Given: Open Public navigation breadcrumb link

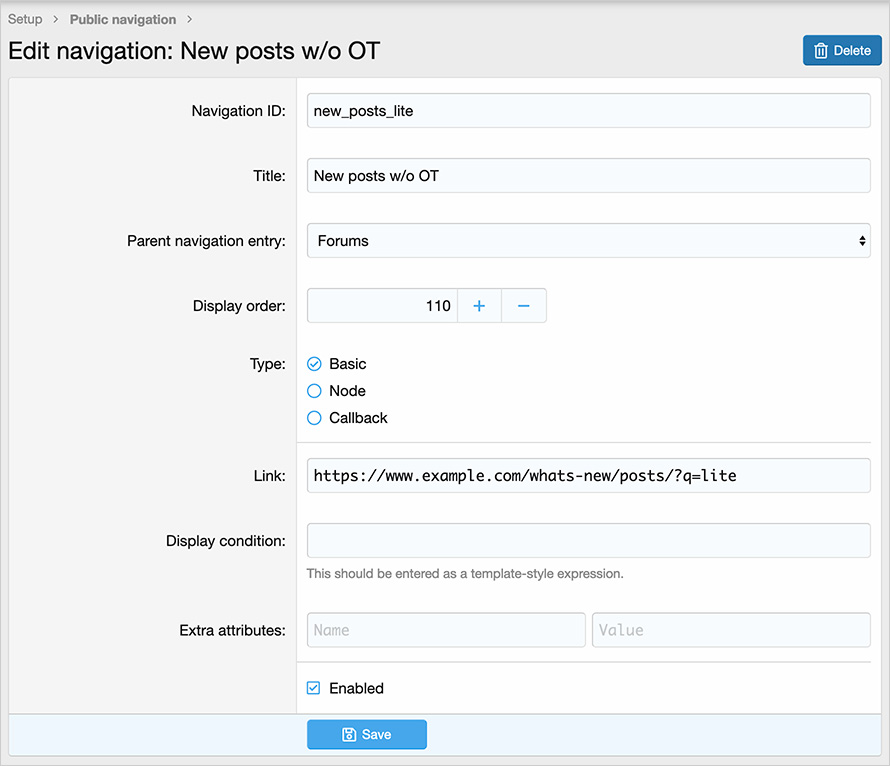Looking at the screenshot, I should [x=122, y=19].
